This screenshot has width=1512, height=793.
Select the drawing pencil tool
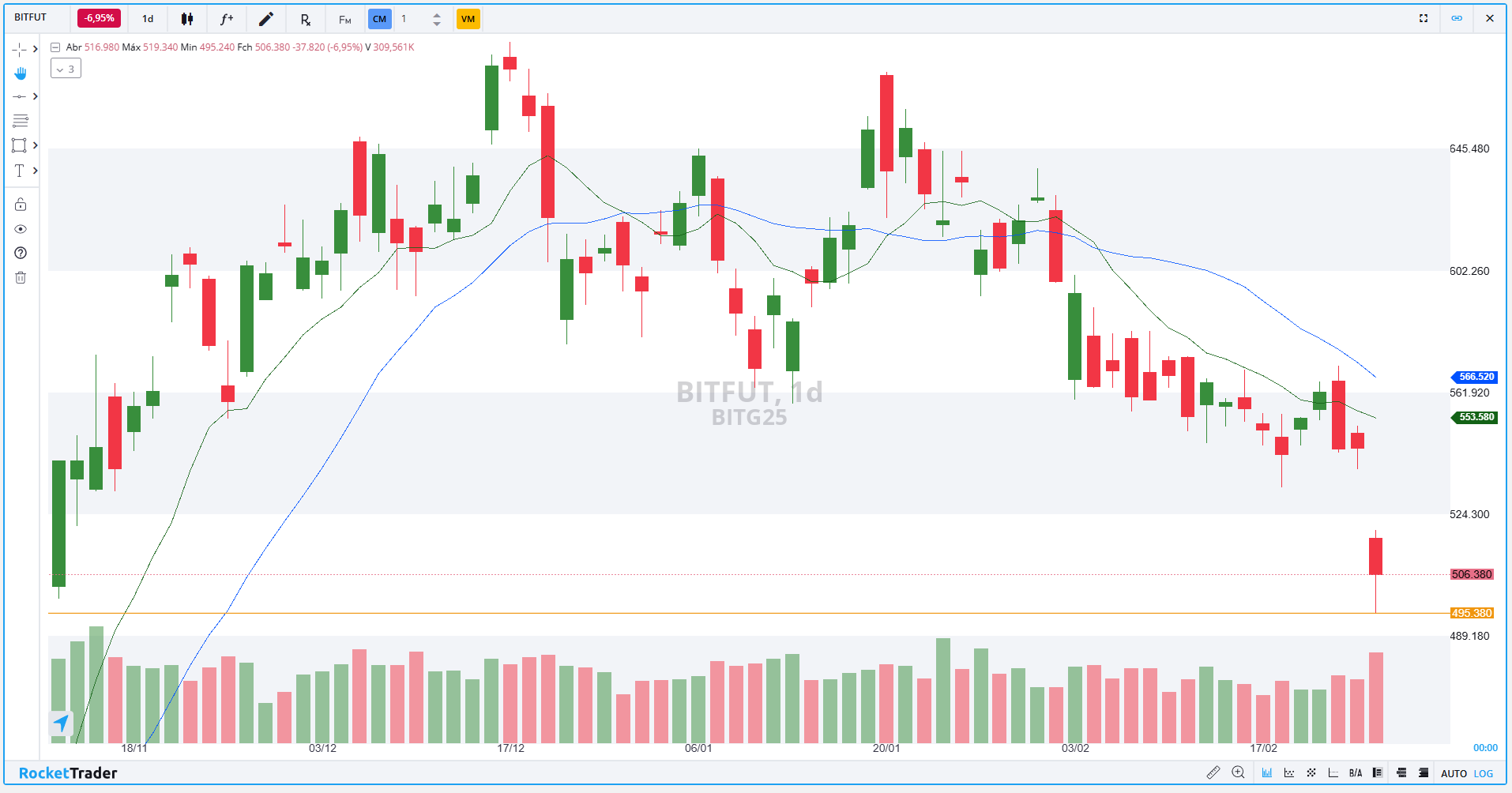coord(265,18)
